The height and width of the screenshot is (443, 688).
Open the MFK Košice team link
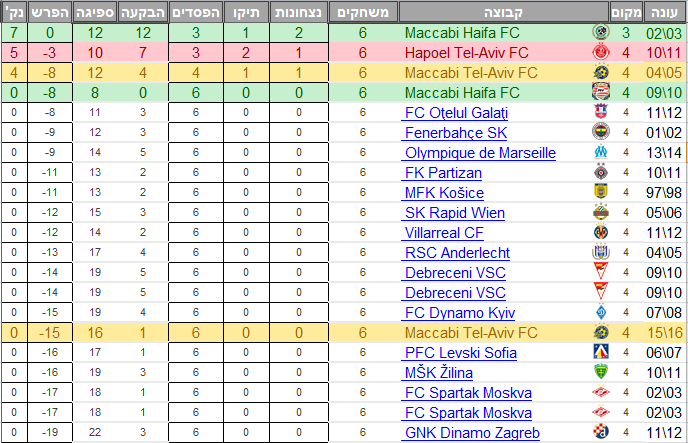click(x=444, y=192)
